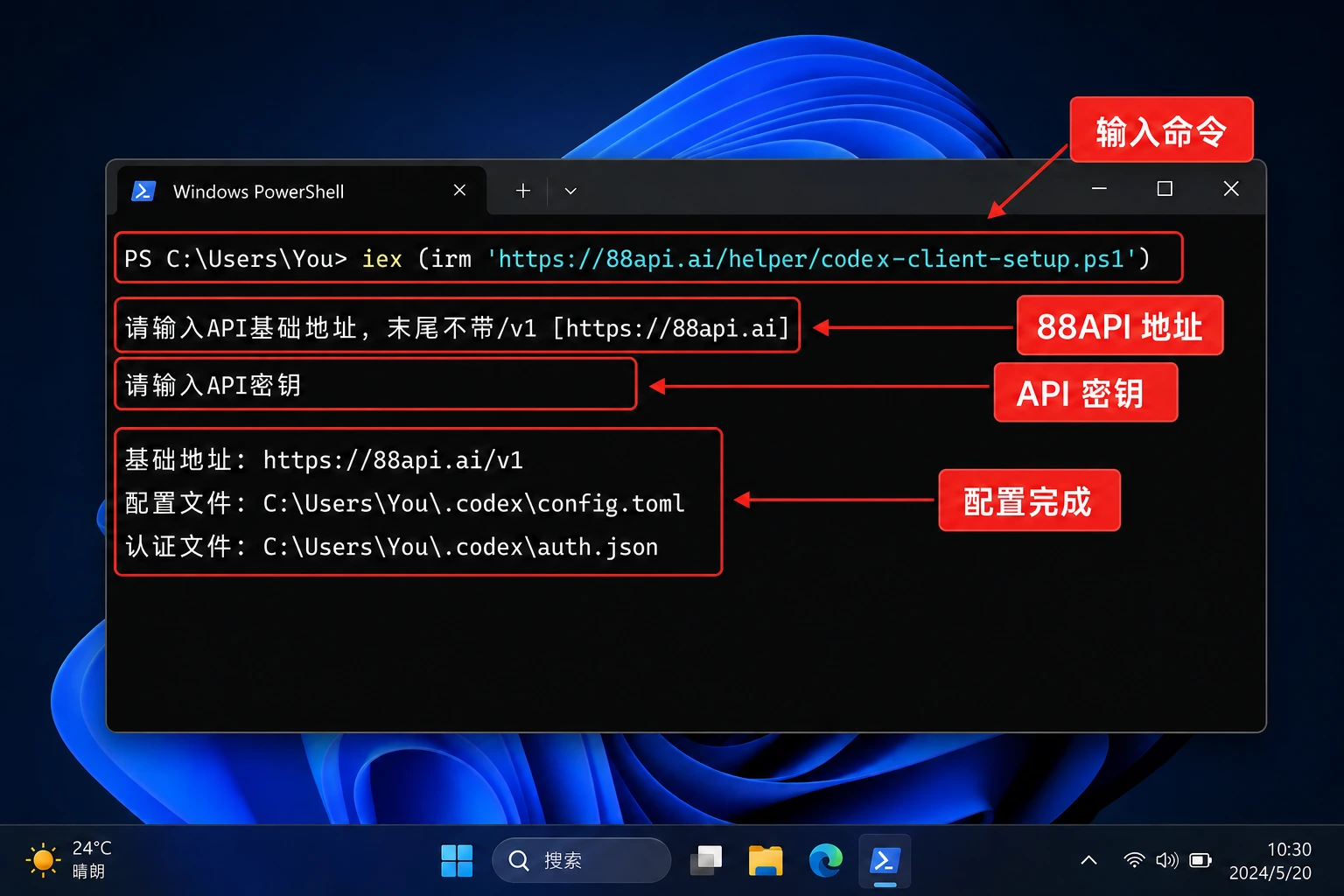Click the PowerShell taskbar icon
This screenshot has height=896, width=1344.
coord(885,861)
